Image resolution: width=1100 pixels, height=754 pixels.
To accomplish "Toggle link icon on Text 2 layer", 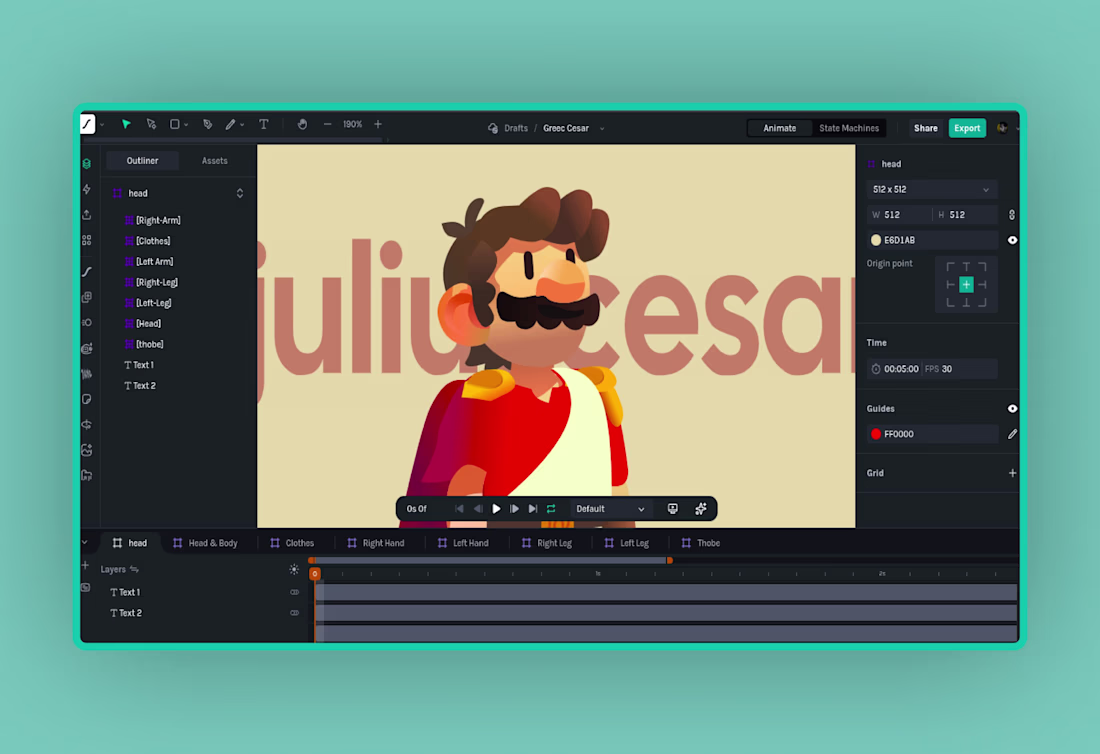I will point(295,613).
